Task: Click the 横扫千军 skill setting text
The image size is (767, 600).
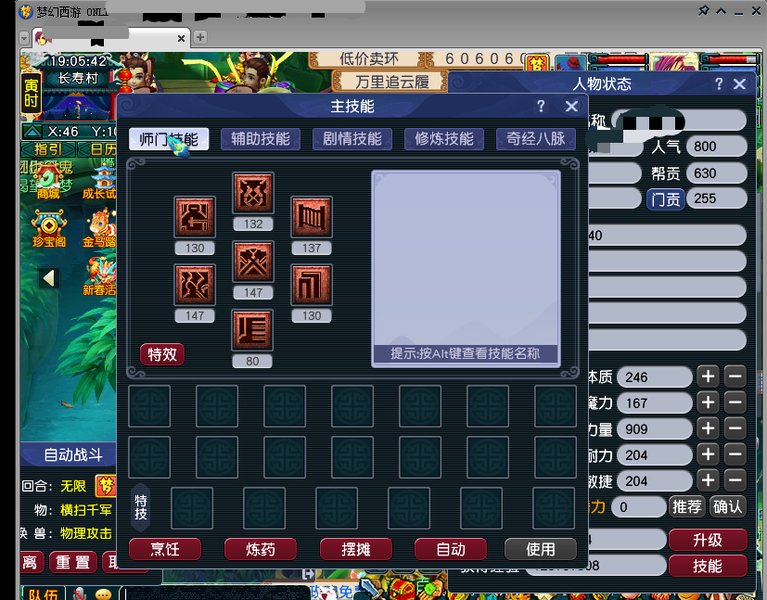Action: click(86, 510)
